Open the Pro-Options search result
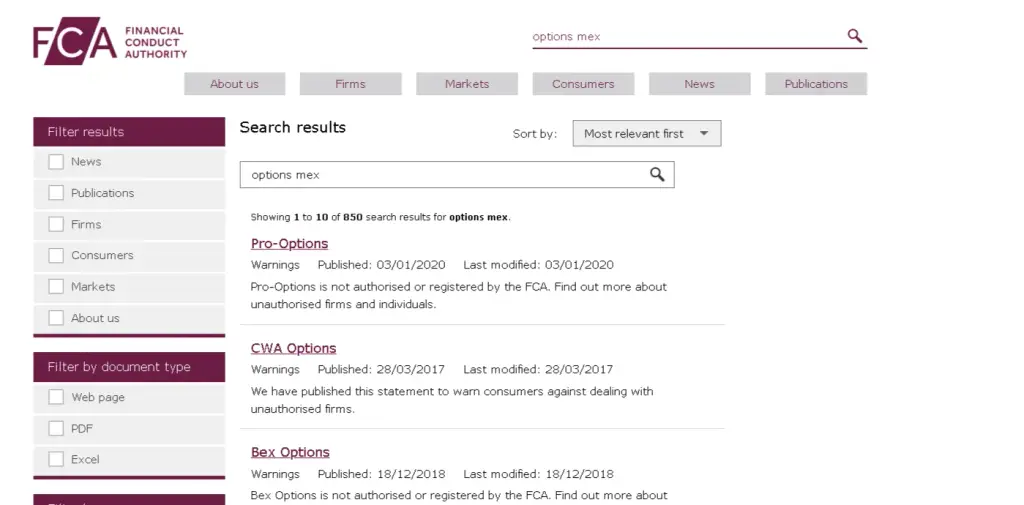The width and height of the screenshot is (1024, 505). tap(289, 244)
